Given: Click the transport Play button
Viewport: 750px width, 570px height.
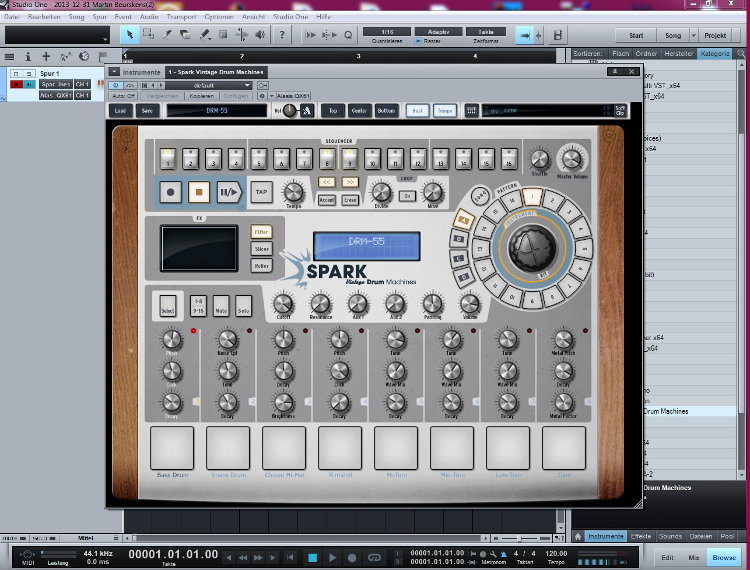Looking at the screenshot, I should coord(332,558).
